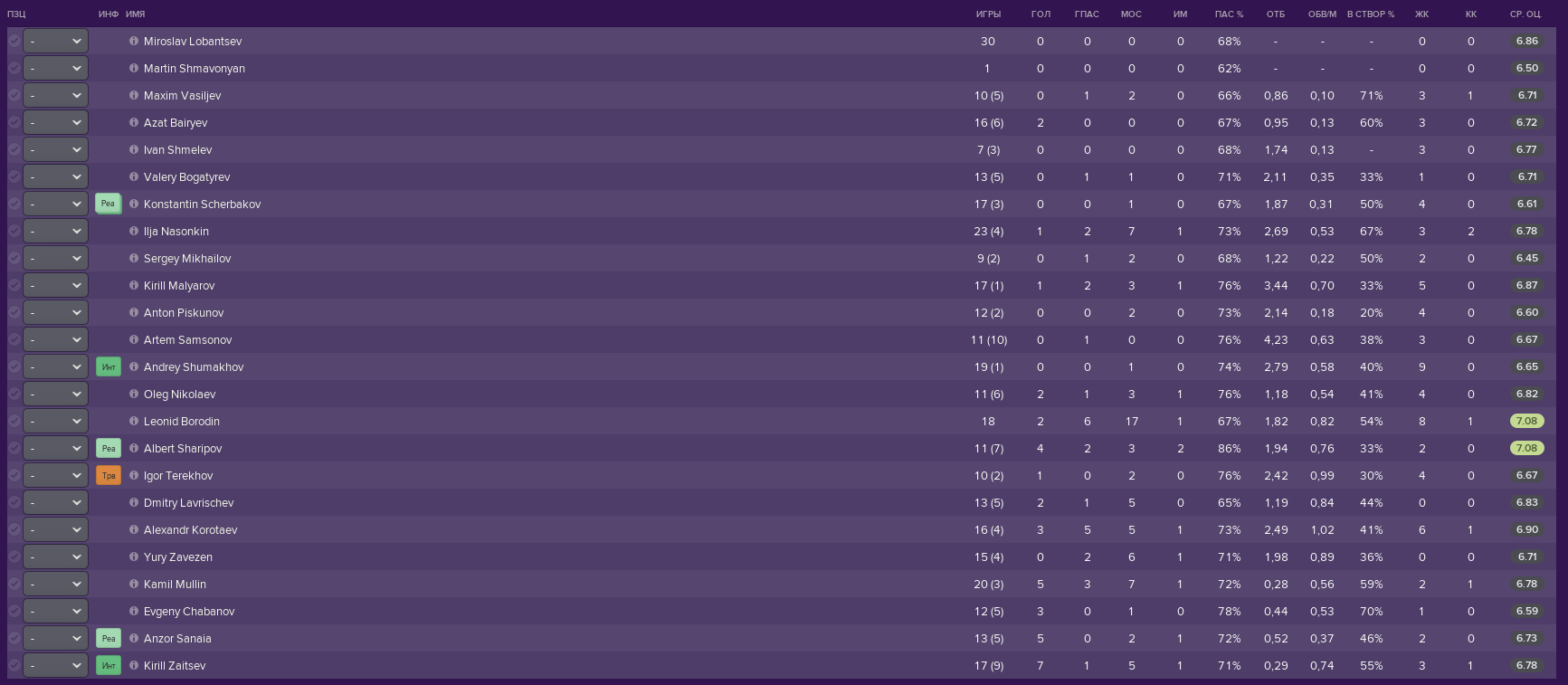Open the position dropdown for Maxim Vasiljev
The width and height of the screenshot is (1568, 685).
point(55,95)
